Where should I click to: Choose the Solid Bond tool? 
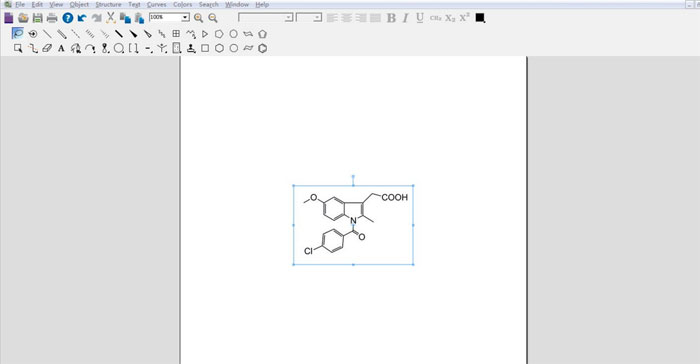coord(47,34)
